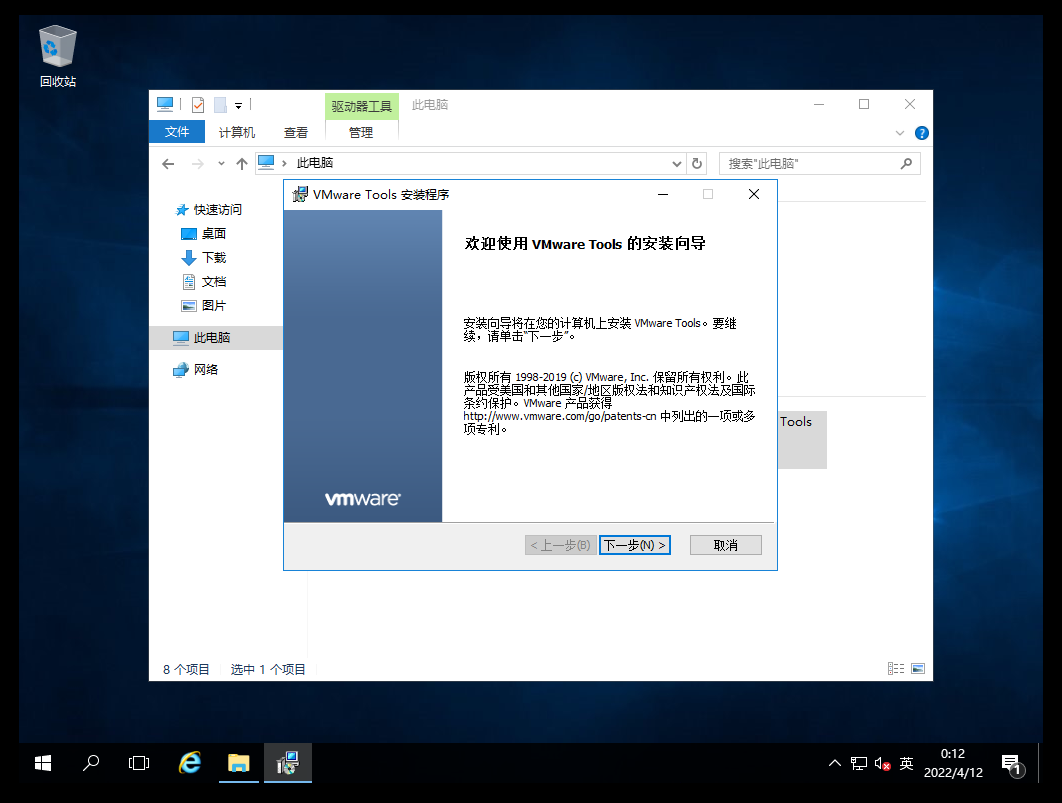Viewport: 1062px width, 803px height.
Task: Switch to the 计算机 ribbon tab
Action: point(236,132)
